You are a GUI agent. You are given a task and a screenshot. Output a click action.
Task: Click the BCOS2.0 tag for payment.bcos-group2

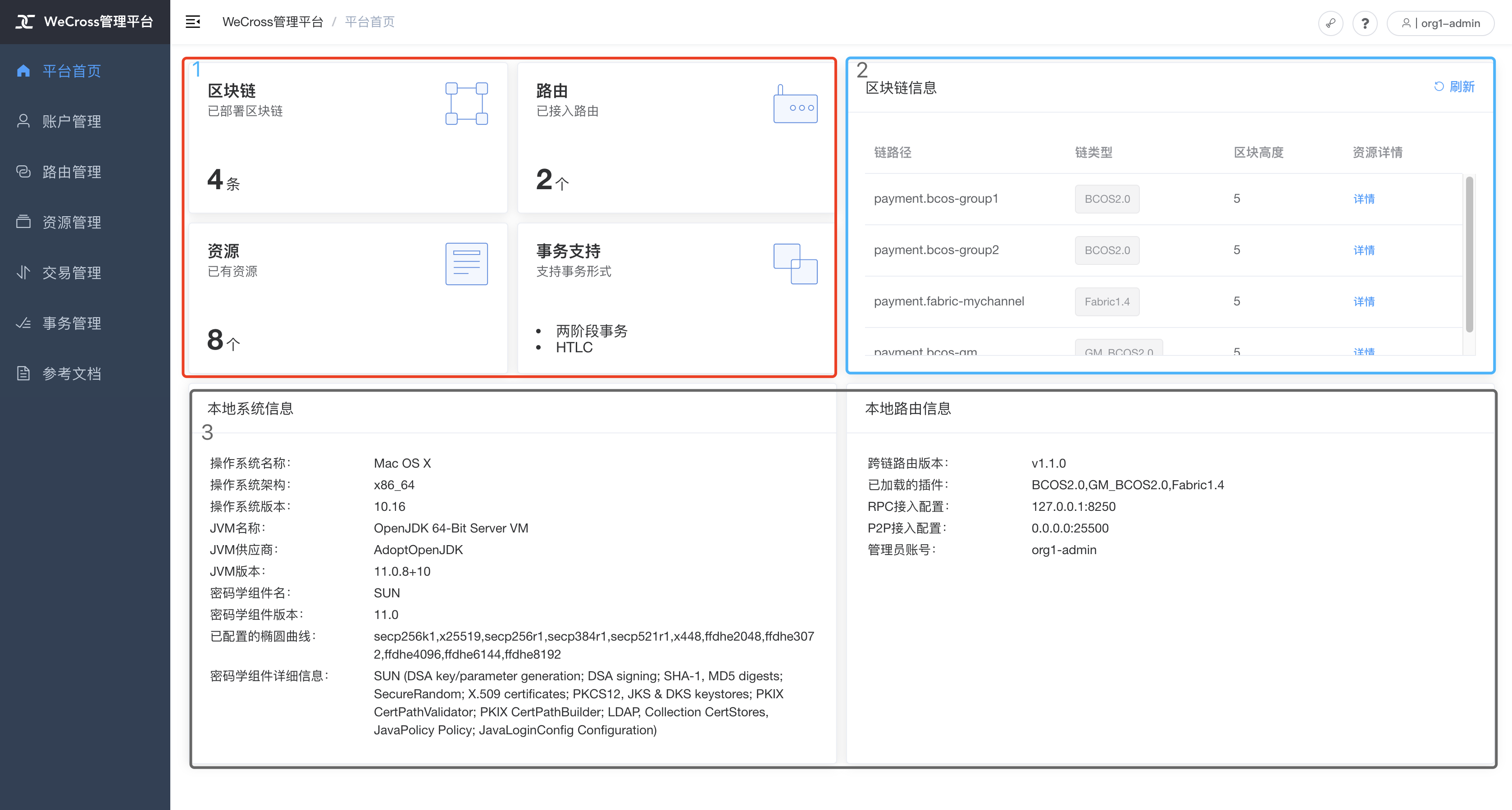1107,250
